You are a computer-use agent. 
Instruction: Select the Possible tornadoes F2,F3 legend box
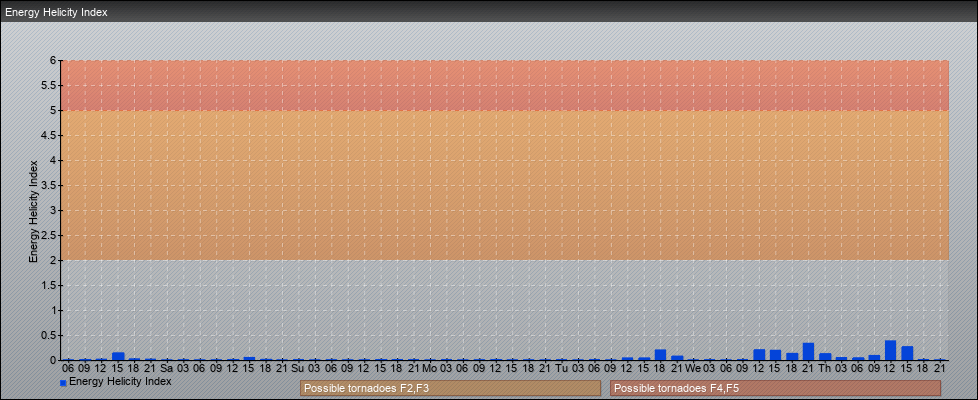click(x=450, y=388)
